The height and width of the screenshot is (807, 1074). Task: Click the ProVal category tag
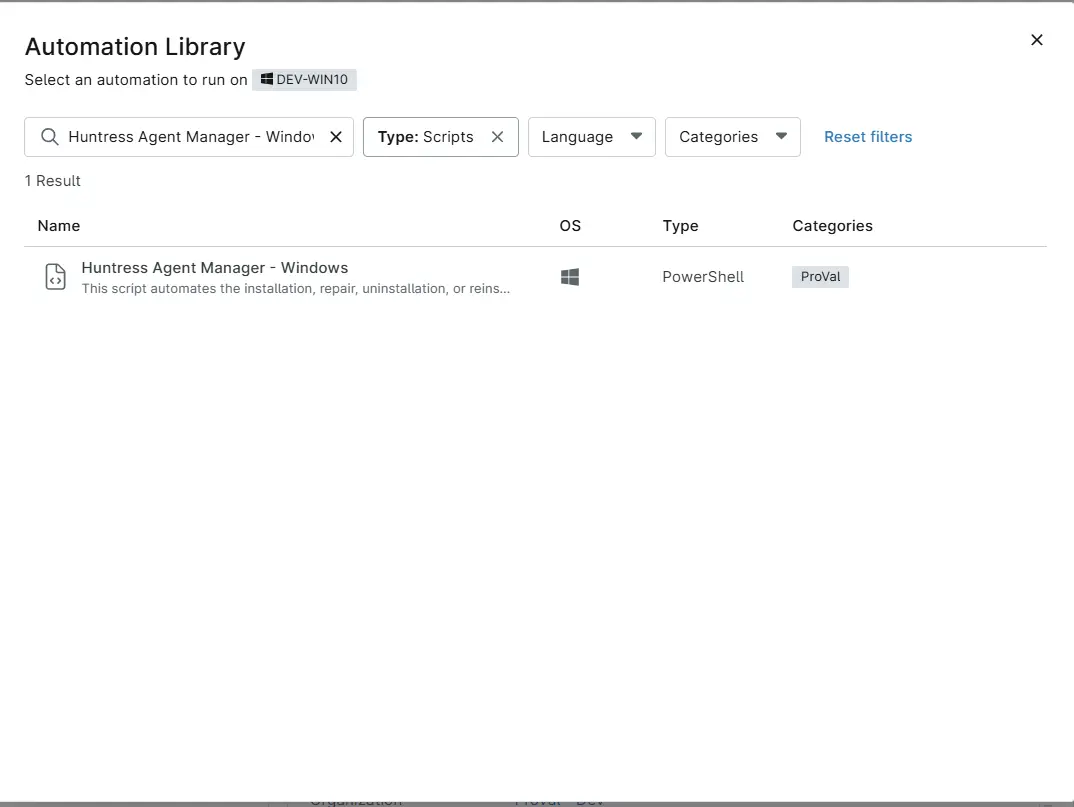(x=820, y=277)
